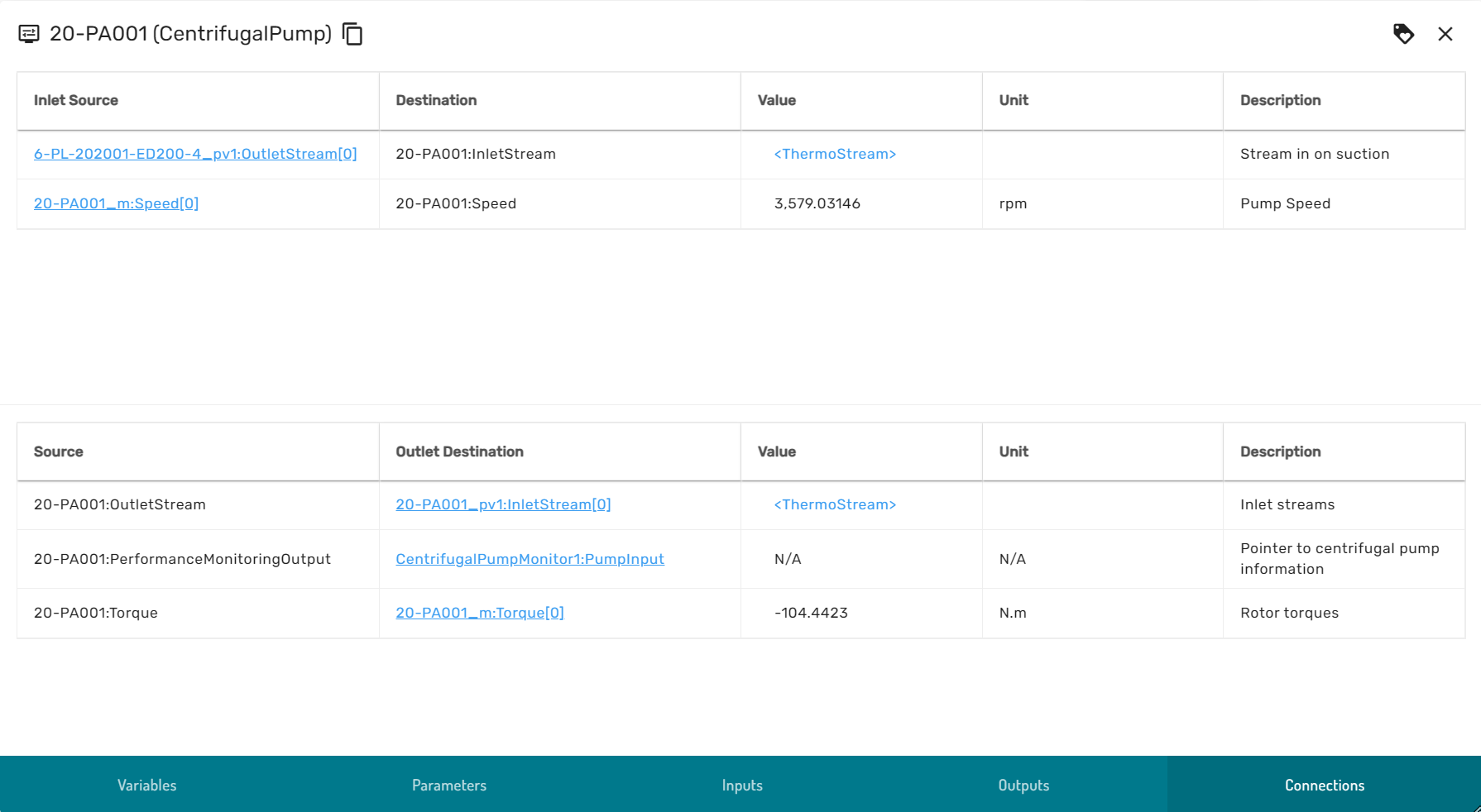The image size is (1481, 812).
Task: Open the Outputs tab
Action: [x=1023, y=785]
